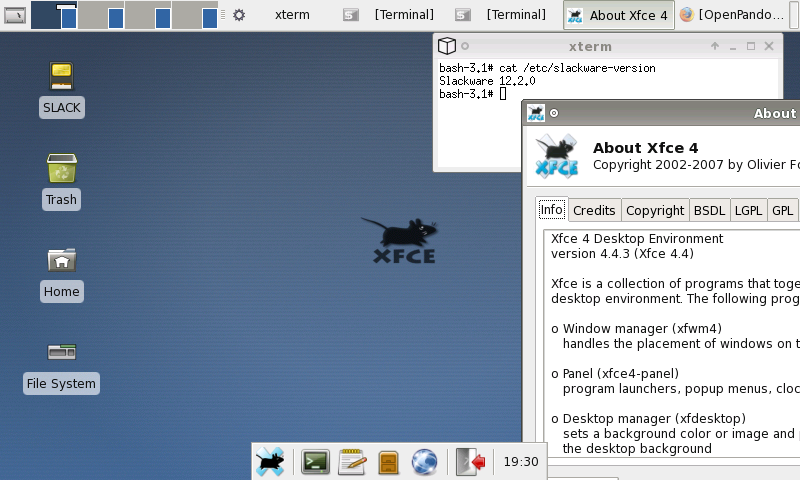Open the Xfce mouse menu in bottom panel
Screen dimensions: 800x480
[x=270, y=461]
